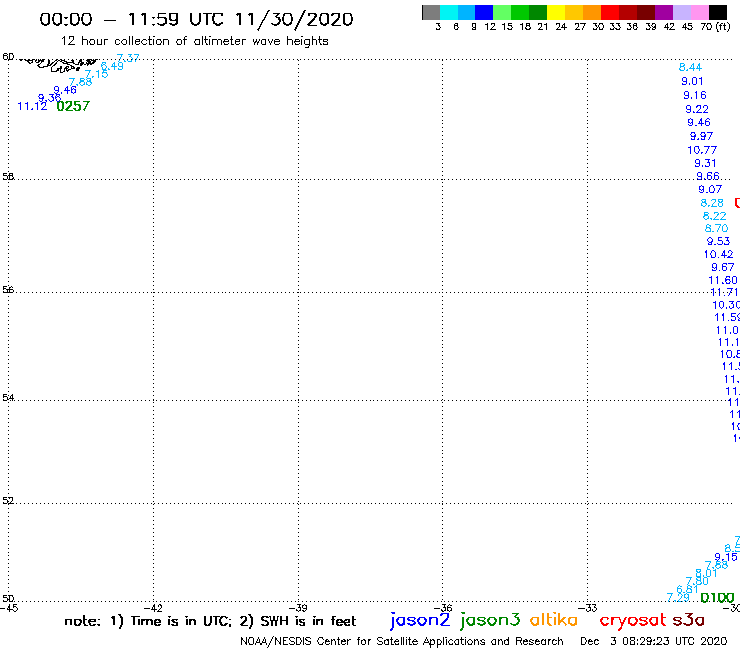Click the latitude axis label 54

pyautogui.click(x=8, y=398)
